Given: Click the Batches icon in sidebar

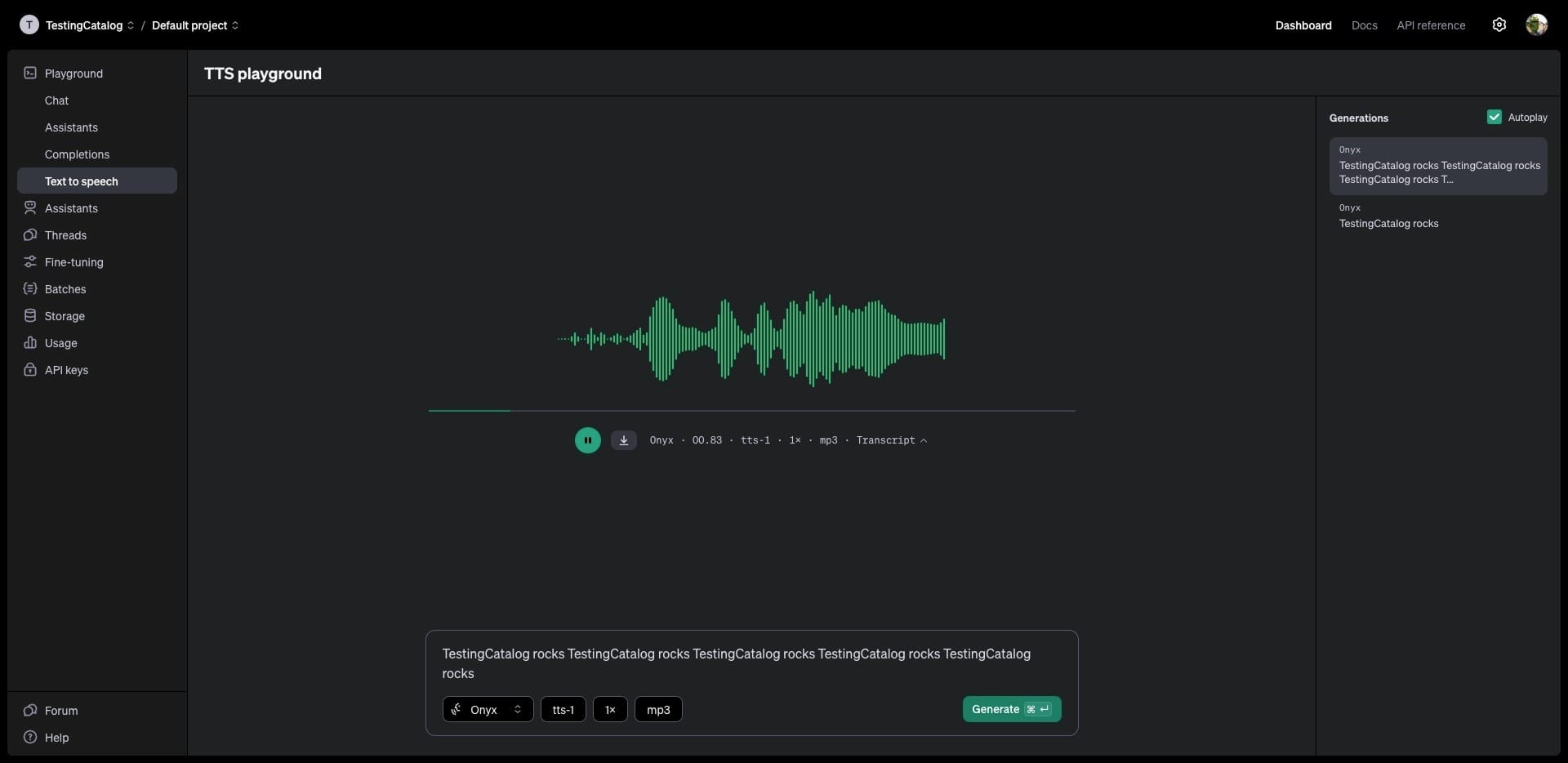Looking at the screenshot, I should point(30,288).
